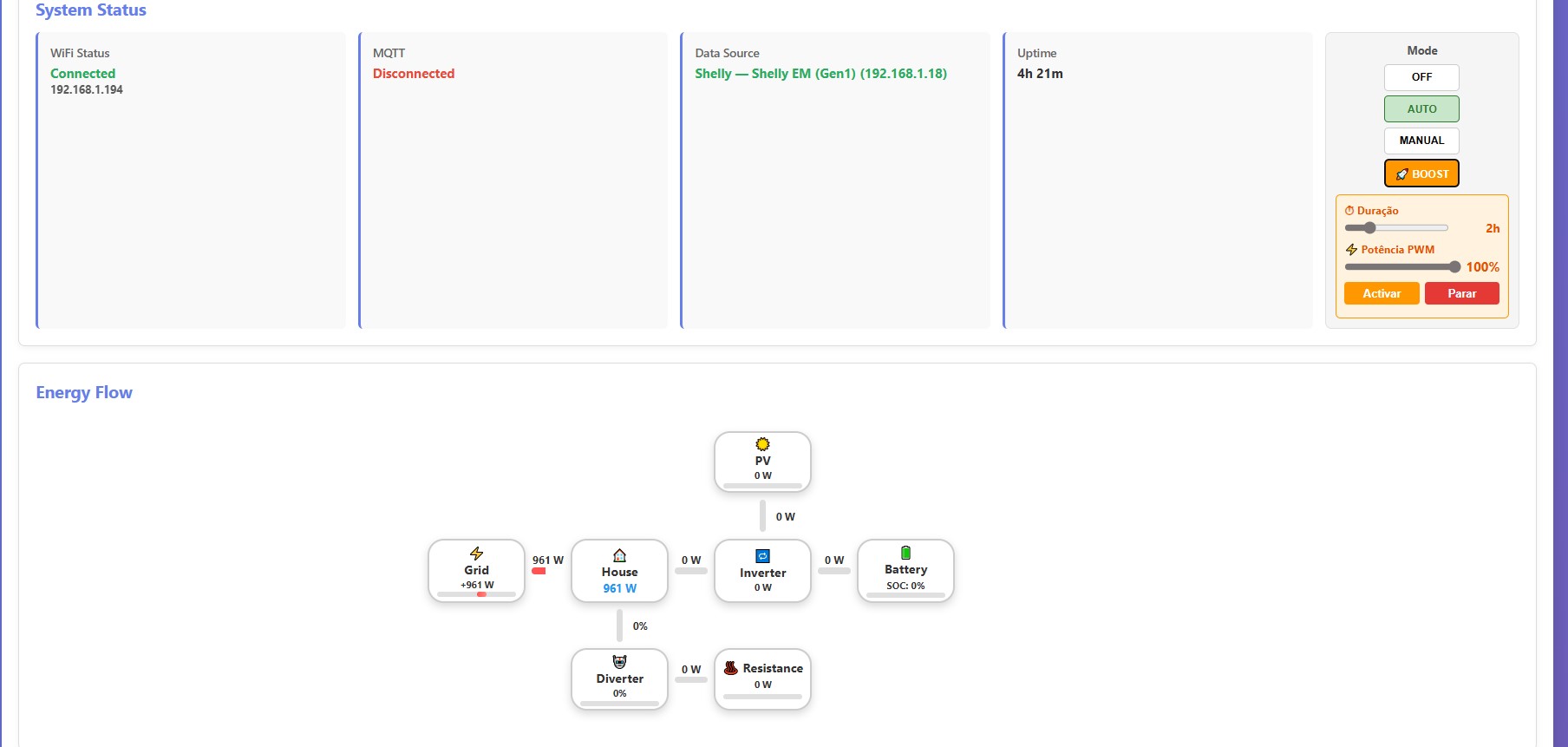Open the WiFi Status card
The height and width of the screenshot is (747, 1568).
(x=191, y=180)
